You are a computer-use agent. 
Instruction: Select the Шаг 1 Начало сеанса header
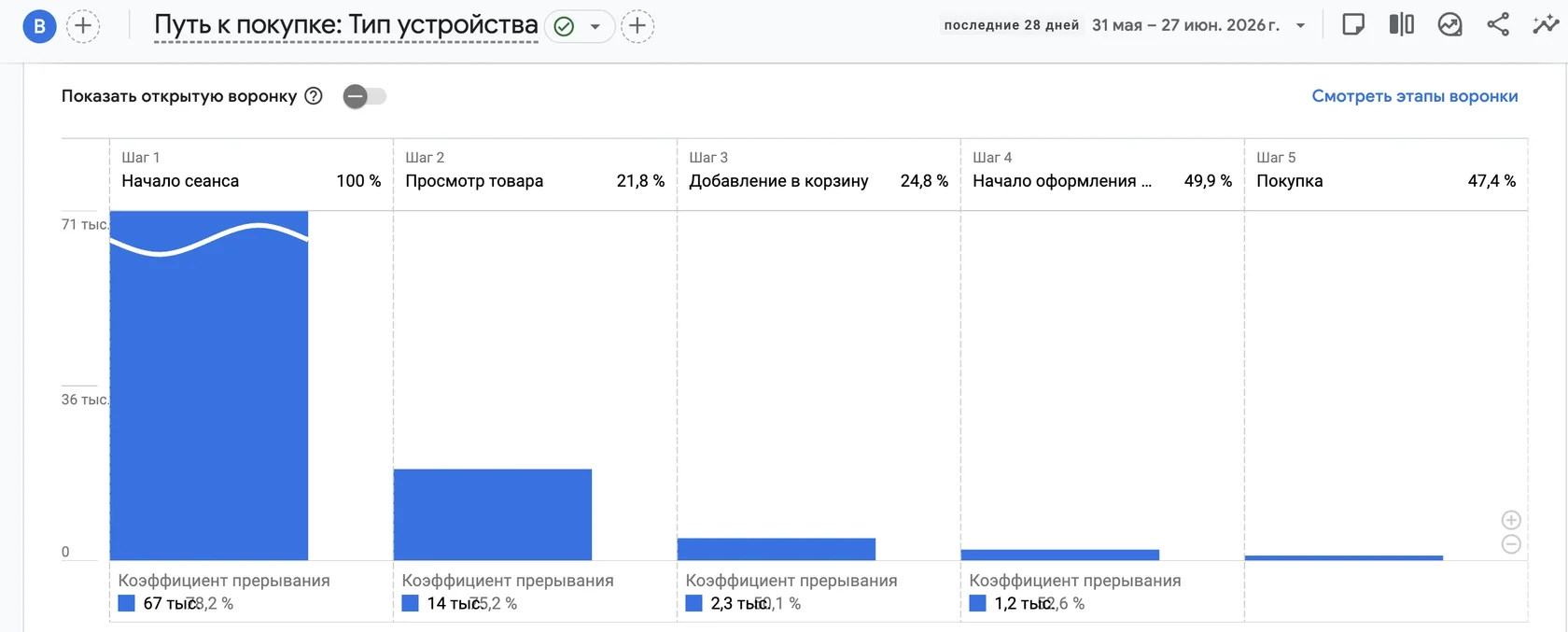click(251, 174)
